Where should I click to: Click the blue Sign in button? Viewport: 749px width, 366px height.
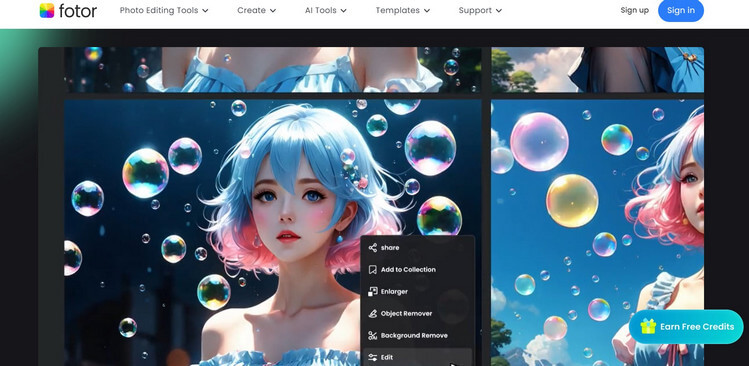[681, 11]
